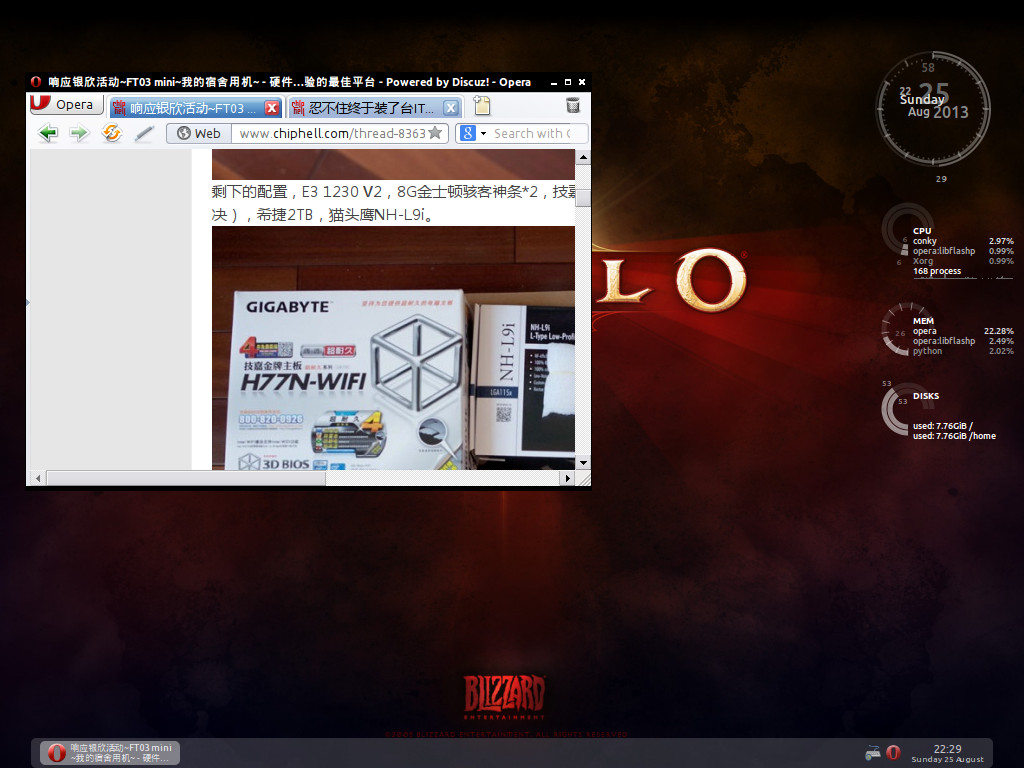Click the horizontal scrollbar left arrow
The image size is (1024, 768).
38,478
